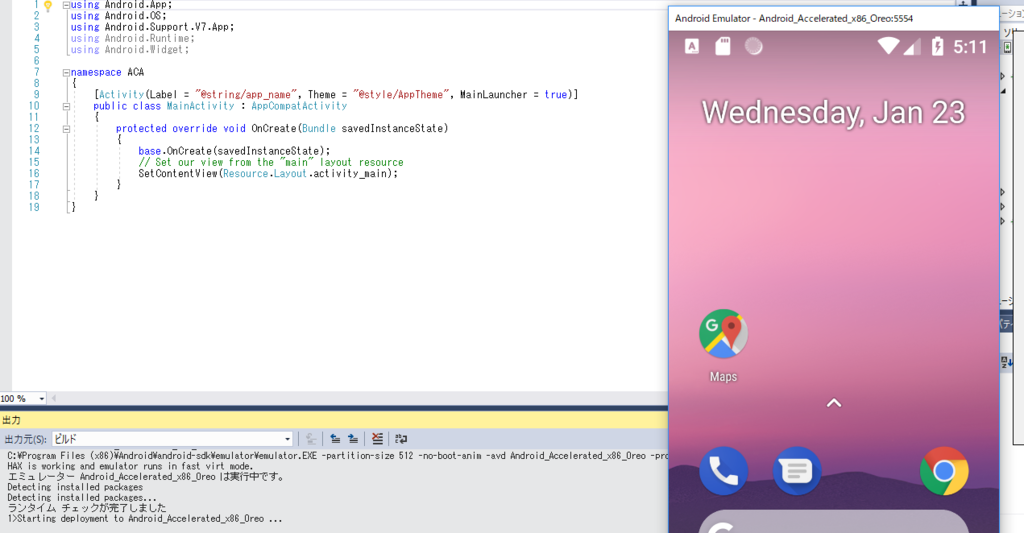Viewport: 1024px width, 533px height.
Task: Clear all output with the red X icon
Action: click(x=377, y=438)
